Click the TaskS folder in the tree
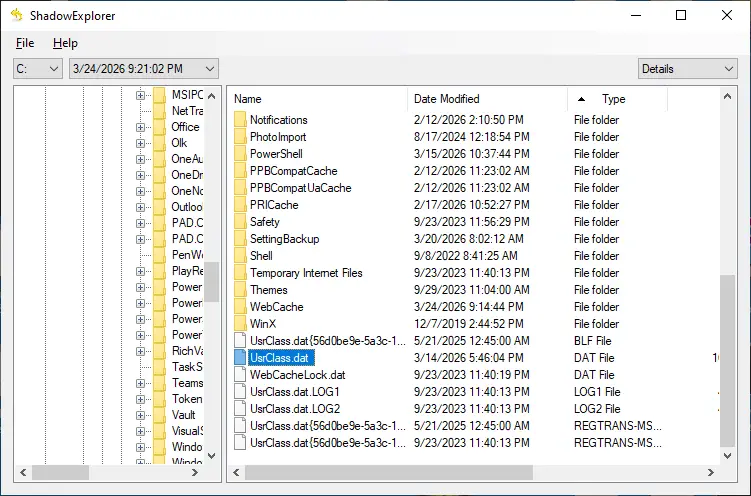Viewport: 751px width, 496px height. pos(187,367)
